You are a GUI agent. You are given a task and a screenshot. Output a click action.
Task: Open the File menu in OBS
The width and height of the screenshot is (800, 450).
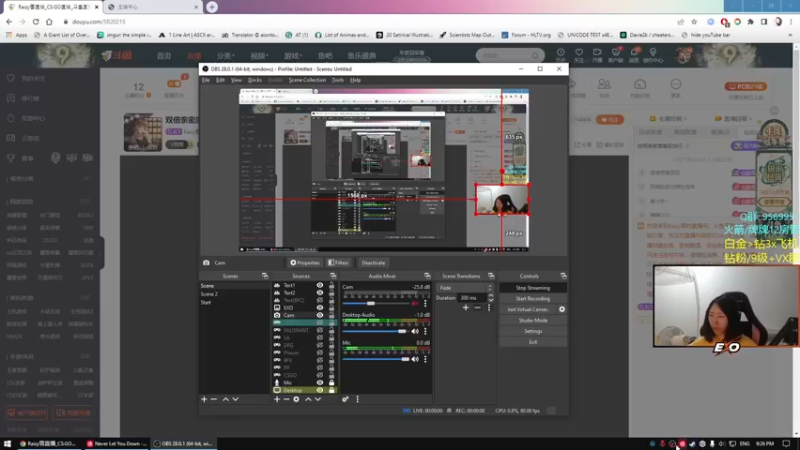[x=206, y=80]
